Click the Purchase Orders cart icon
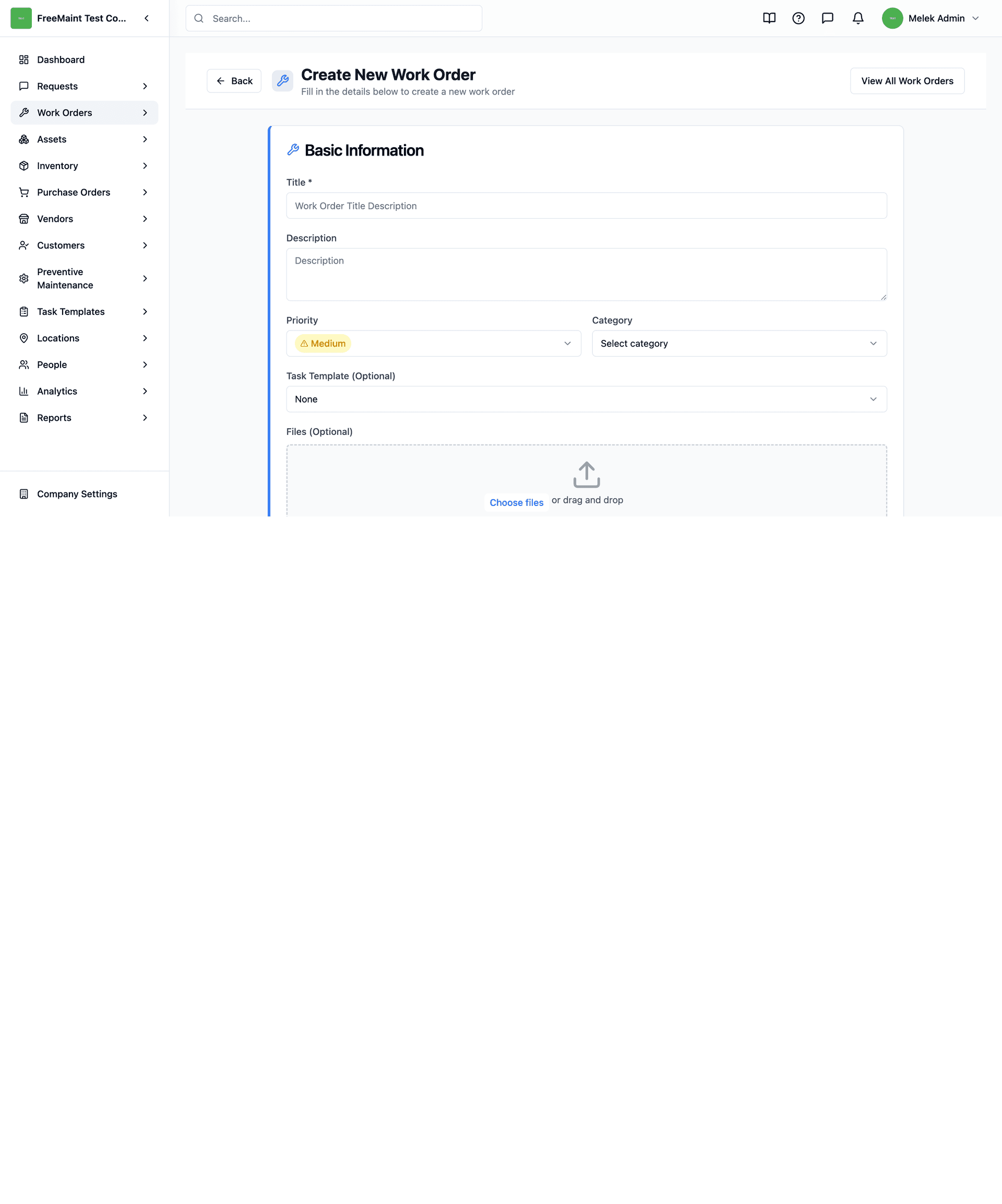 point(23,192)
